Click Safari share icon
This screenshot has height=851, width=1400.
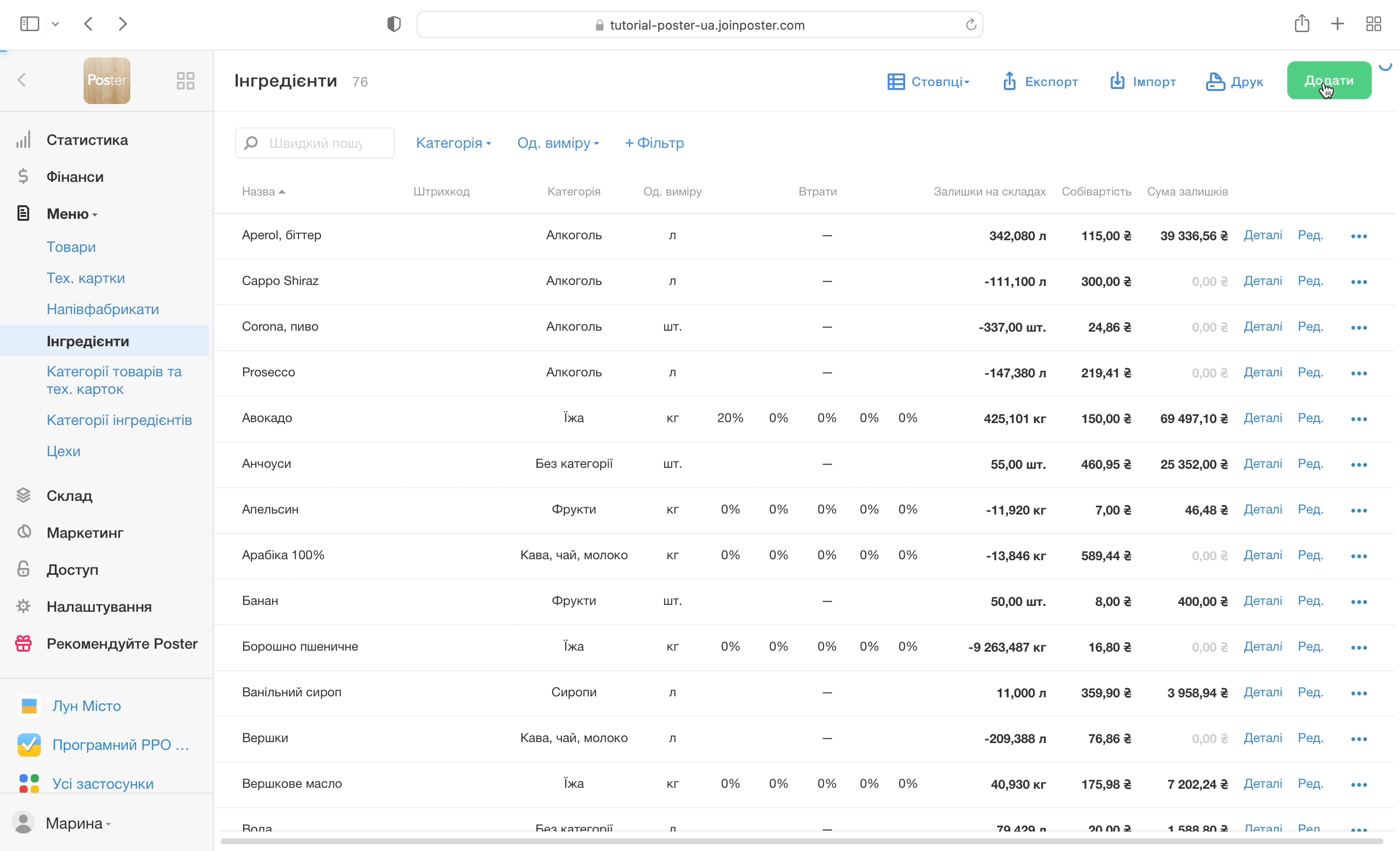[x=1302, y=24]
